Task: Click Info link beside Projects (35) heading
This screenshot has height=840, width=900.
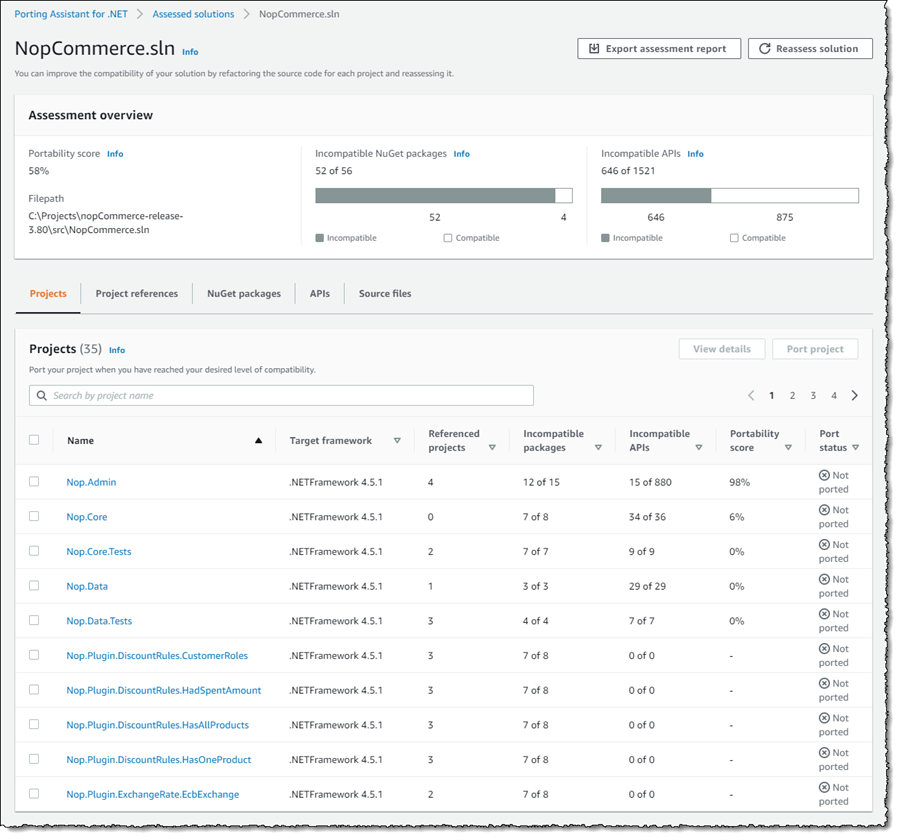Action: pos(117,350)
